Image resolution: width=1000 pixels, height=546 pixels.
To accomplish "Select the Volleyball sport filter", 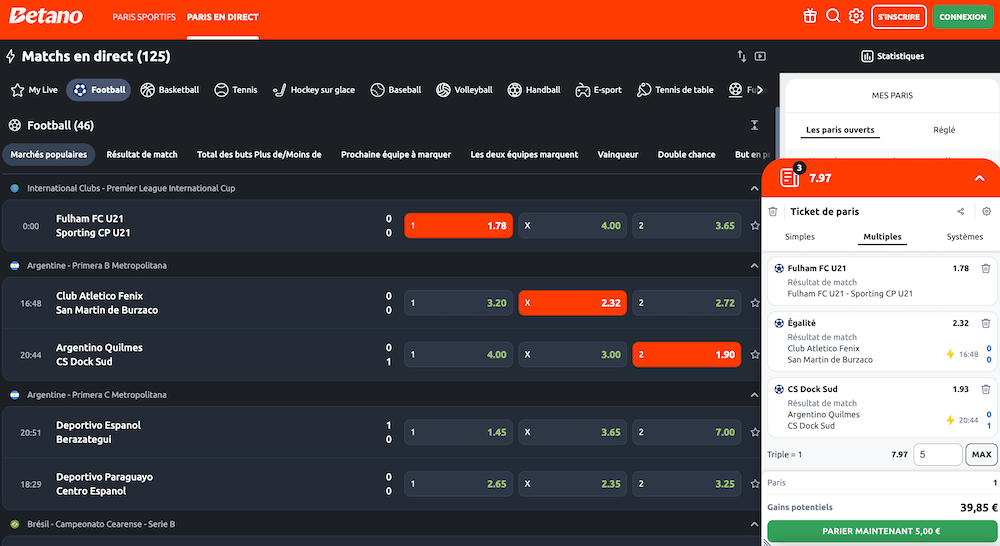I will [x=464, y=90].
